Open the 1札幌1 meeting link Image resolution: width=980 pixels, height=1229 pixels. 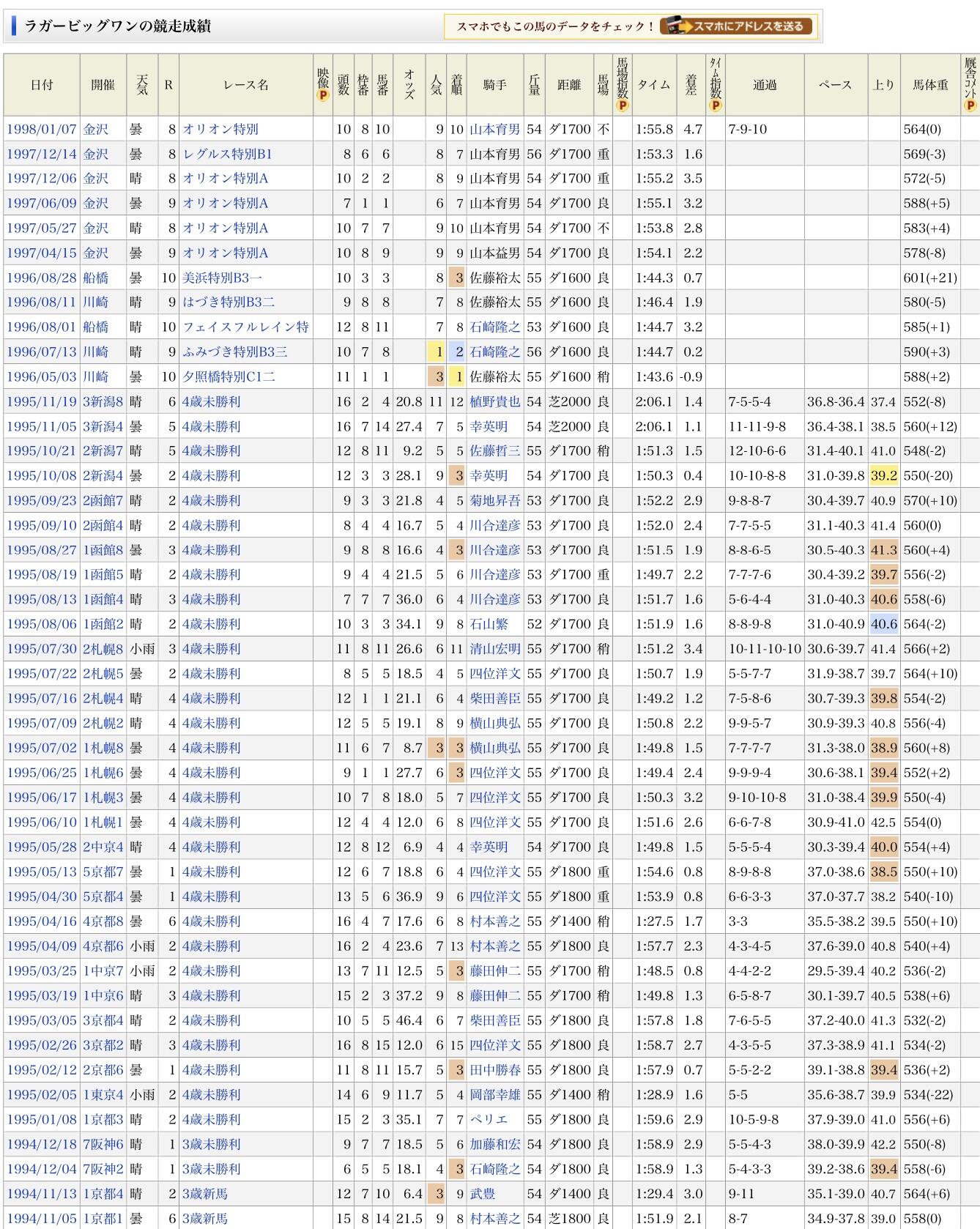point(103,823)
